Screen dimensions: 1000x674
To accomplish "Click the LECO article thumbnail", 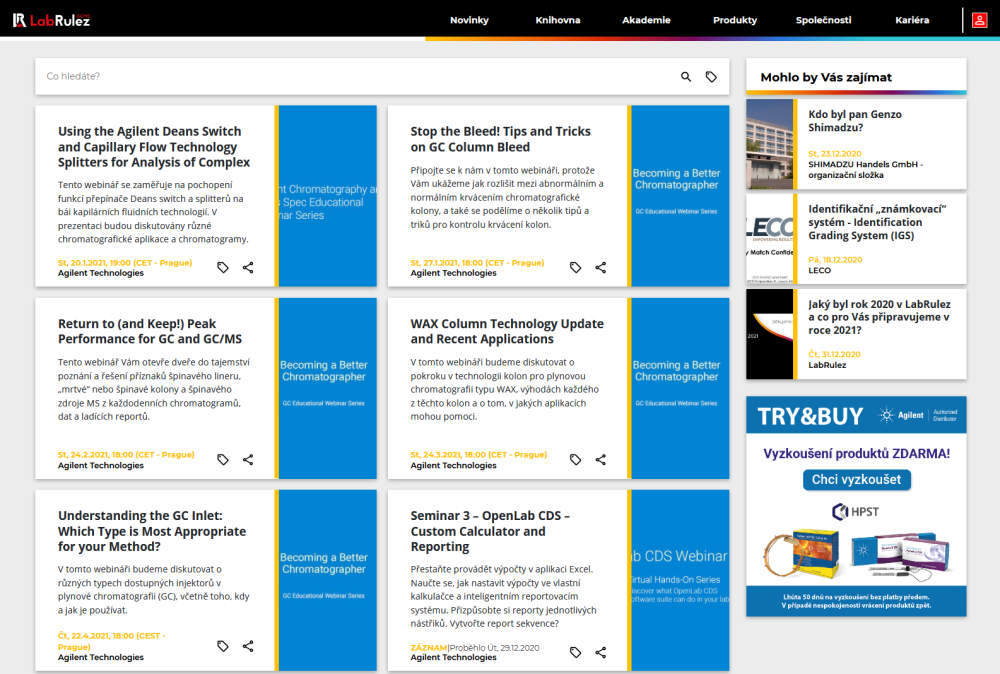I will pos(770,239).
